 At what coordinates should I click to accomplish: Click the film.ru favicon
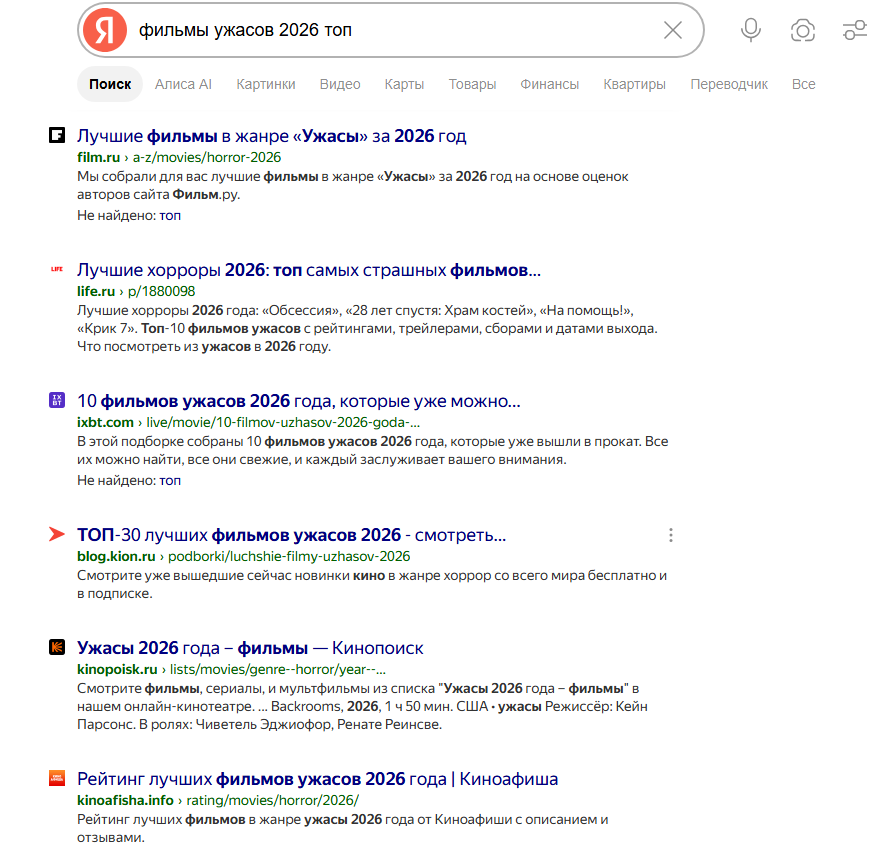coord(57,135)
